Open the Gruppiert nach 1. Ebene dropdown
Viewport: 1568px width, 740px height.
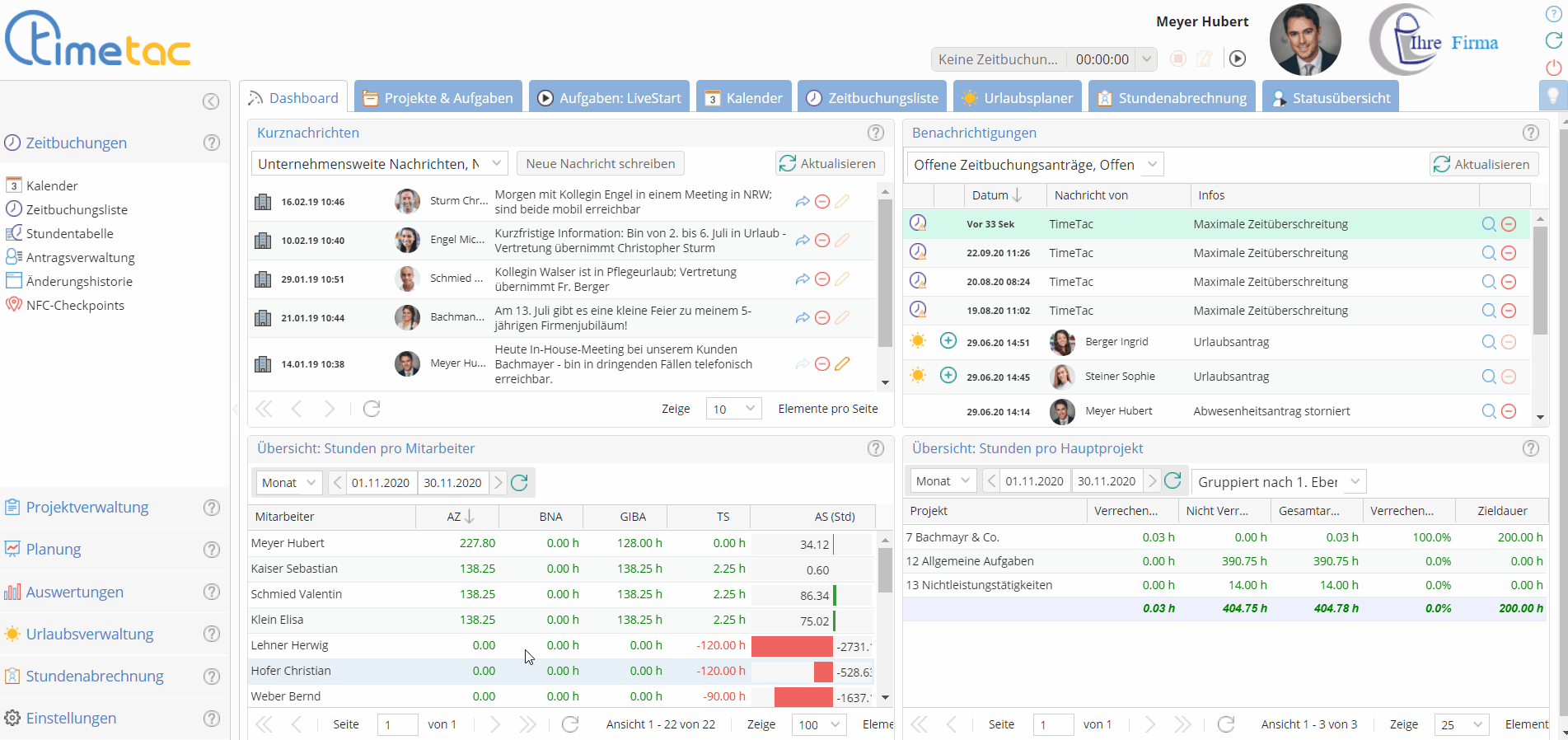point(1278,481)
